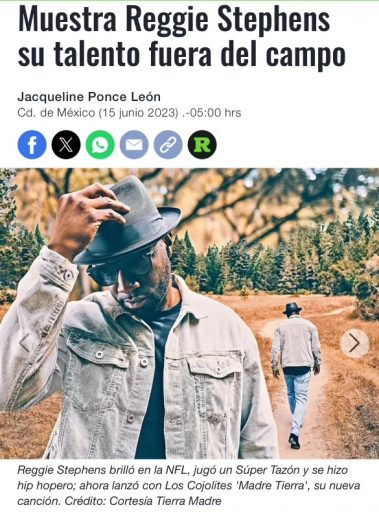Share the article on Facebook
The image size is (379, 512).
[32, 145]
